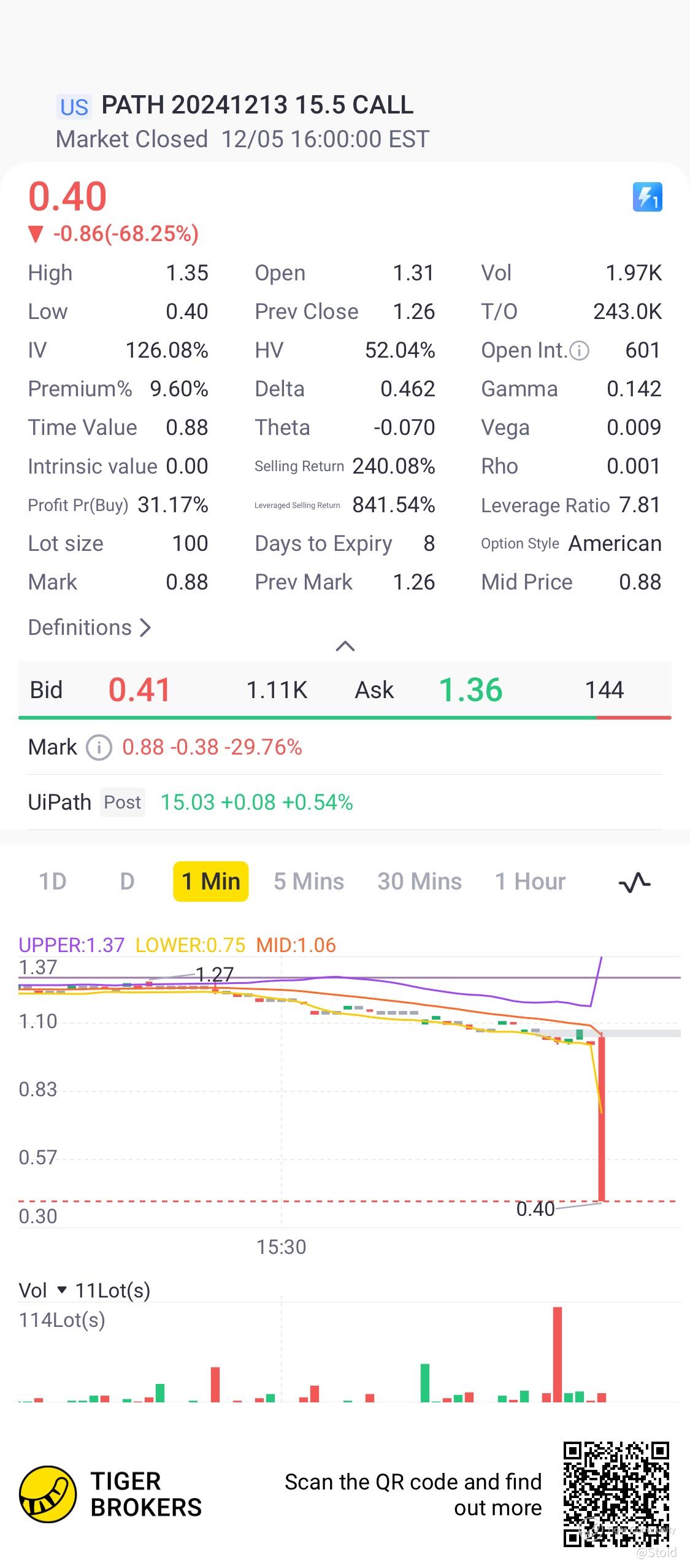Open the Vol indicator dropdown
The width and height of the screenshot is (690, 1568).
(61, 1290)
